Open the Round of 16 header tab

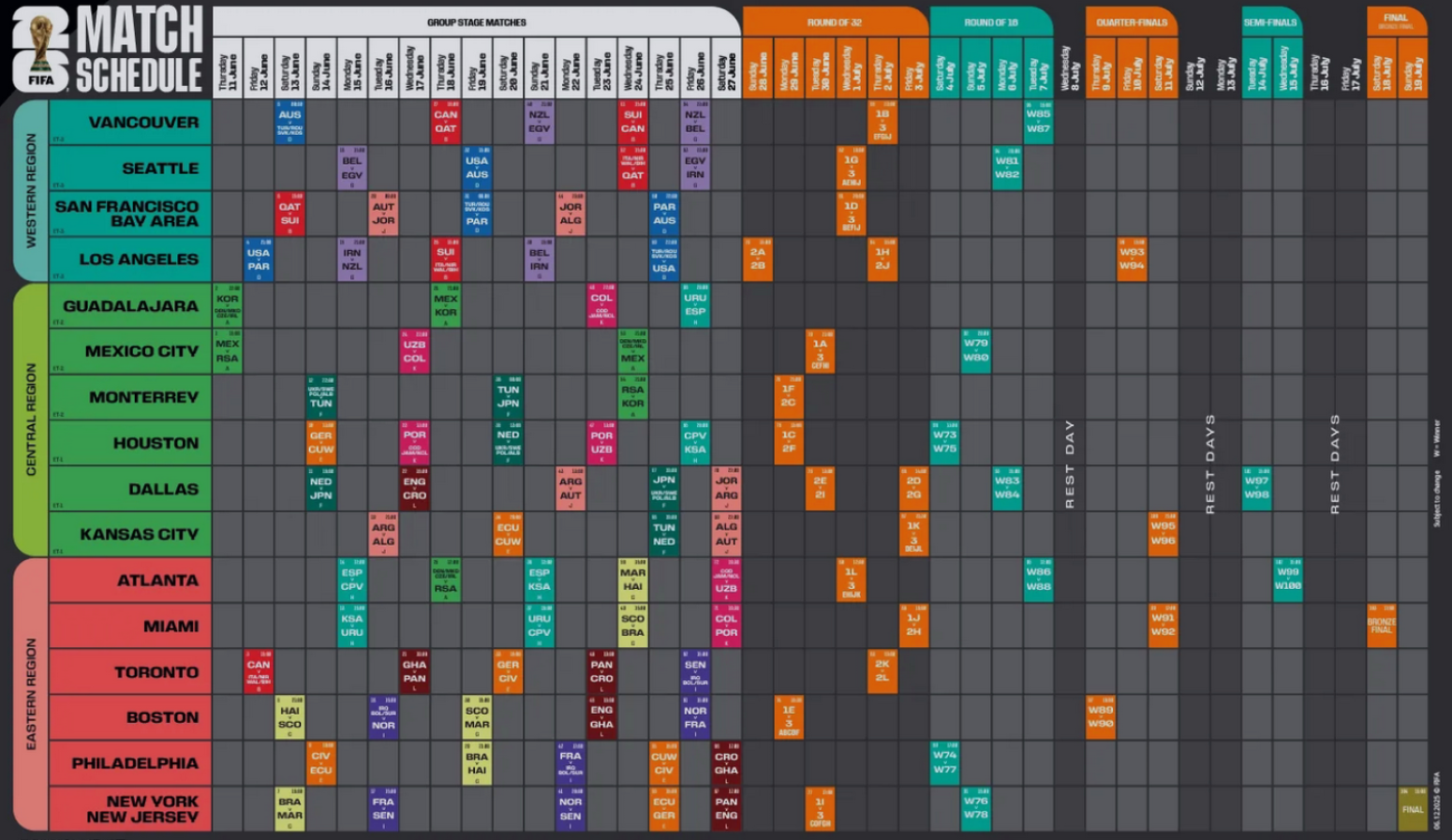(x=990, y=22)
